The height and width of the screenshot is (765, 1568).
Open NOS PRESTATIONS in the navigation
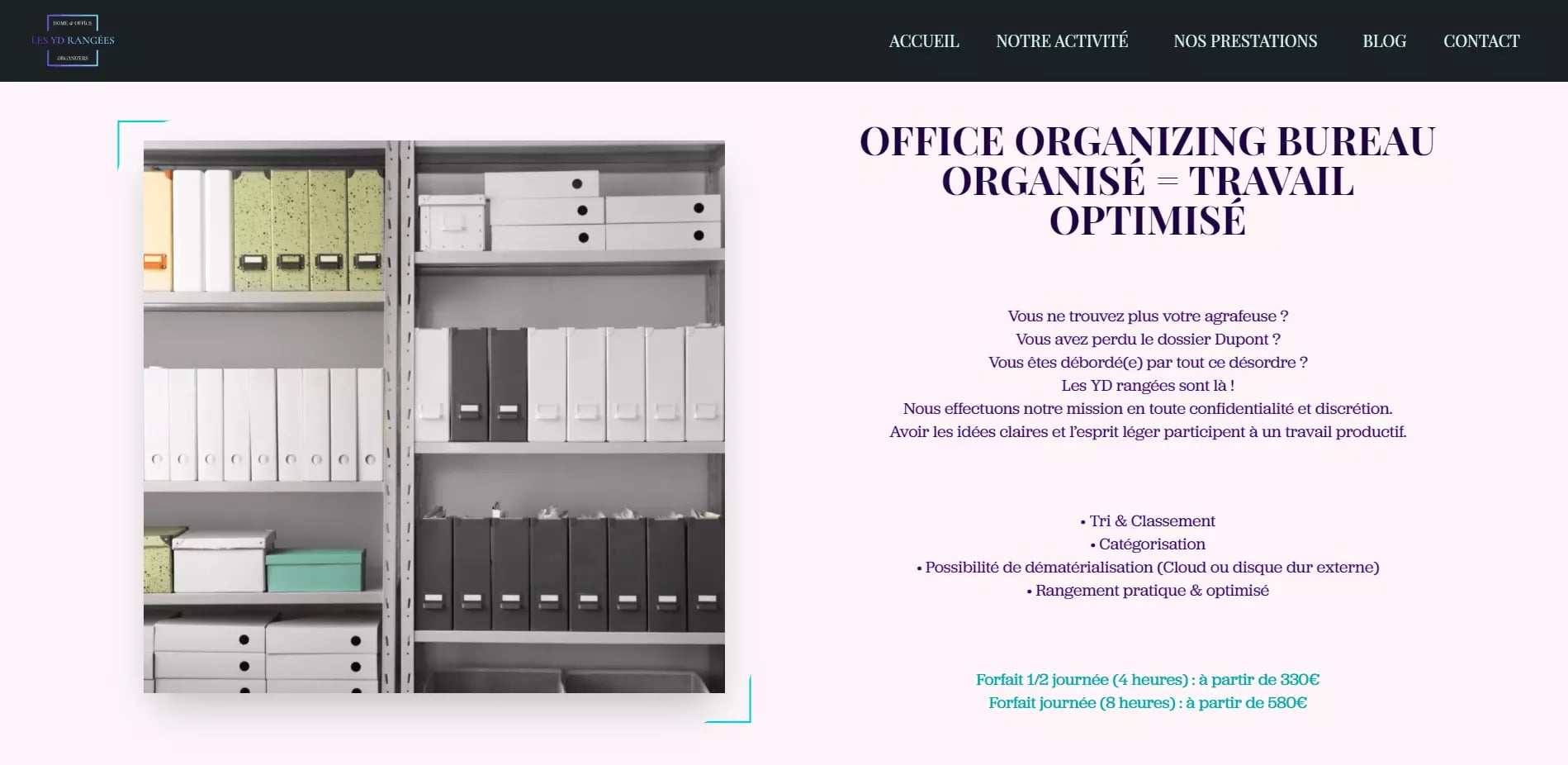click(x=1244, y=41)
